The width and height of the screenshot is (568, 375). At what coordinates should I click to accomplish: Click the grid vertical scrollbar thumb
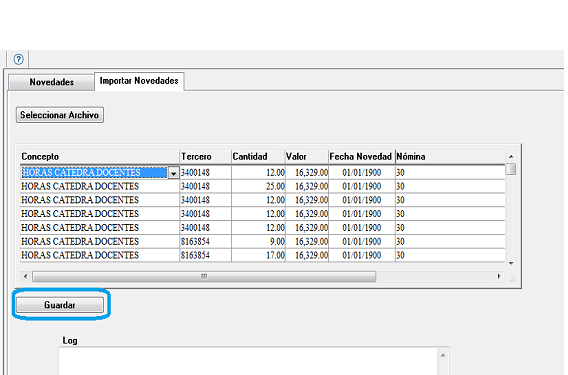(511, 169)
